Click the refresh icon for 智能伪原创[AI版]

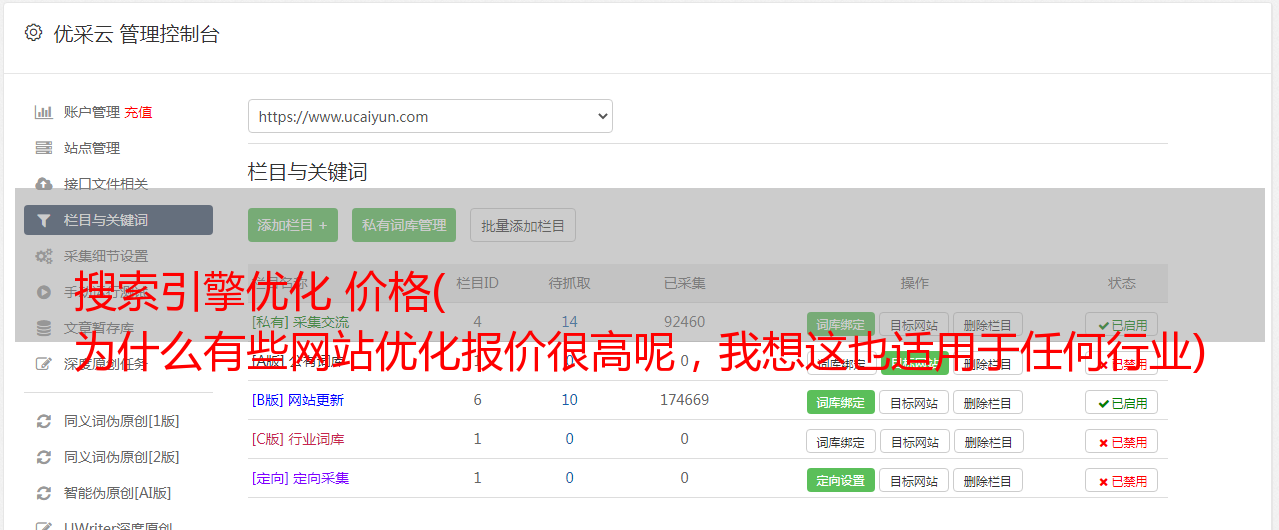point(43,493)
